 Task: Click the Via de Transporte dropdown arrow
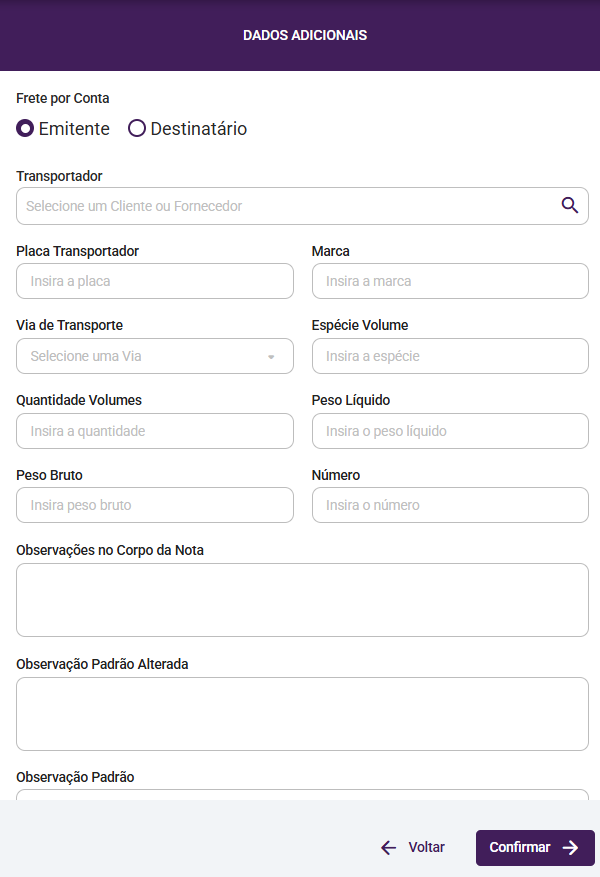click(x=271, y=357)
